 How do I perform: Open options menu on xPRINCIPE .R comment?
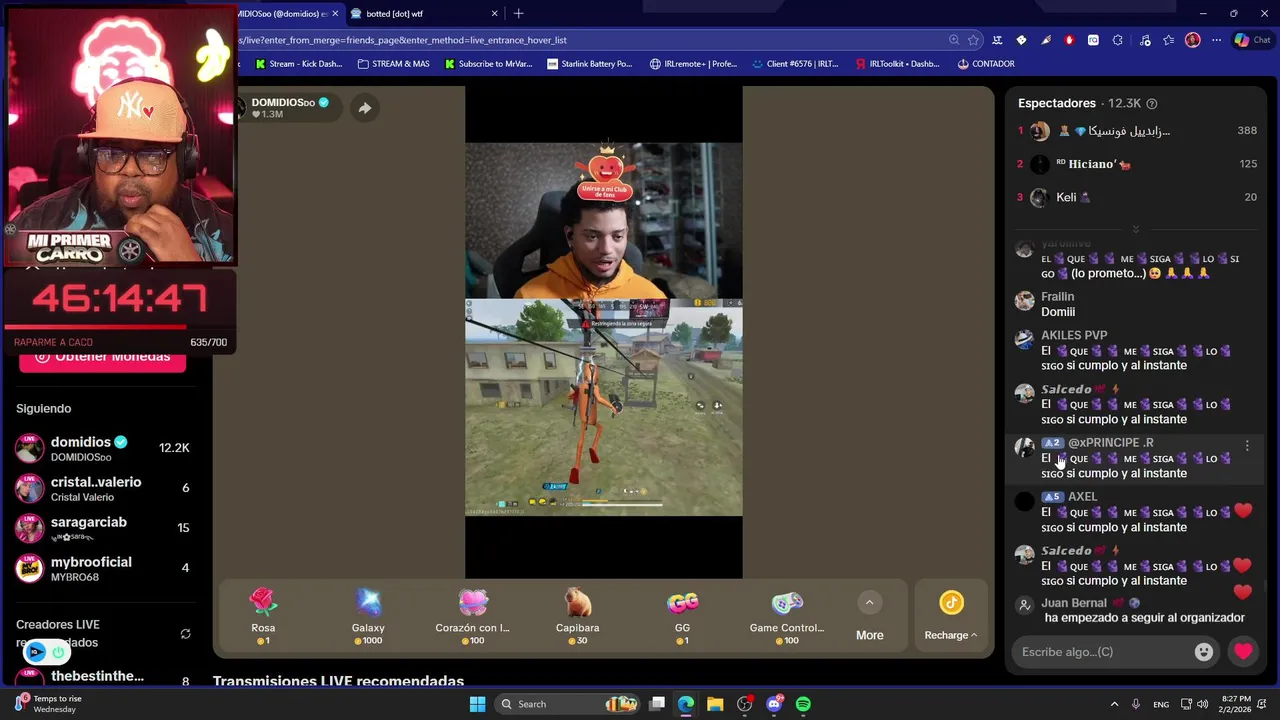coord(1246,446)
